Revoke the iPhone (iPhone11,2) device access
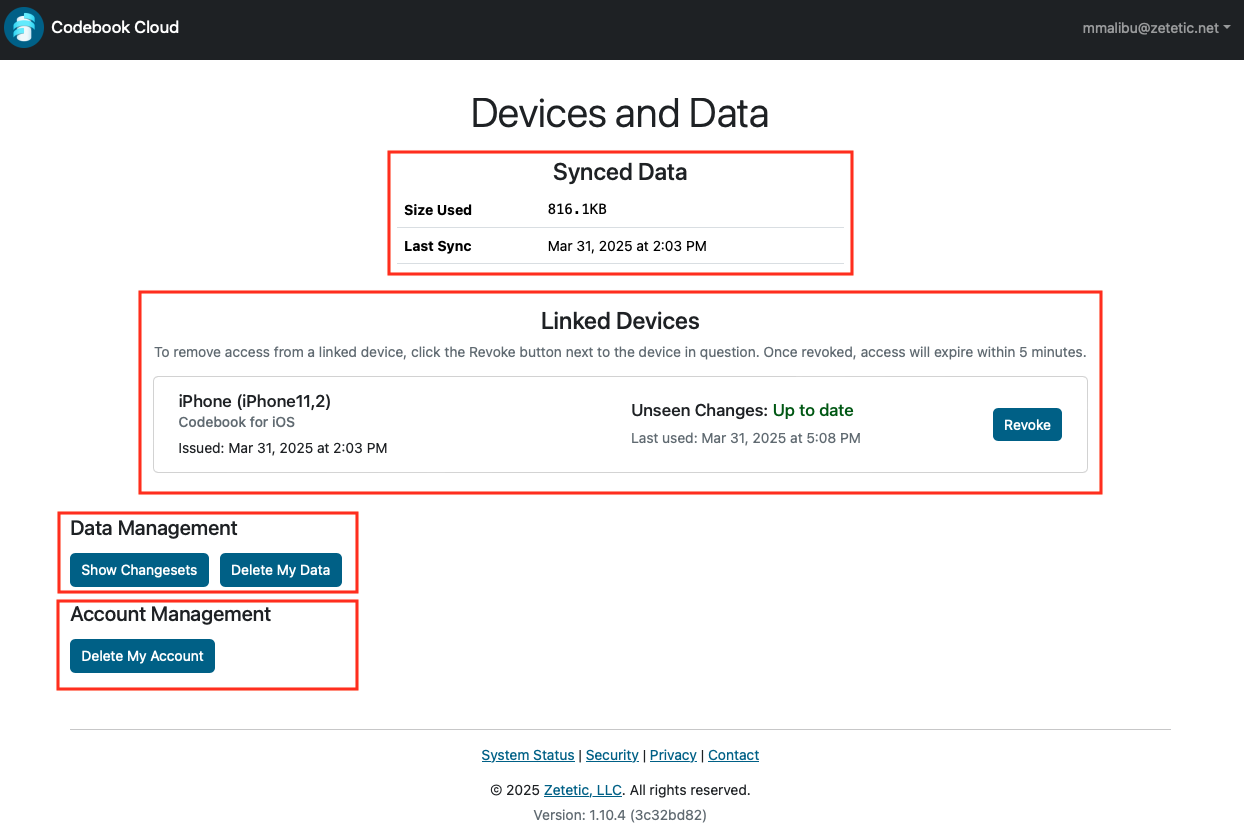Image resolution: width=1244 pixels, height=835 pixels. pyautogui.click(x=1027, y=425)
